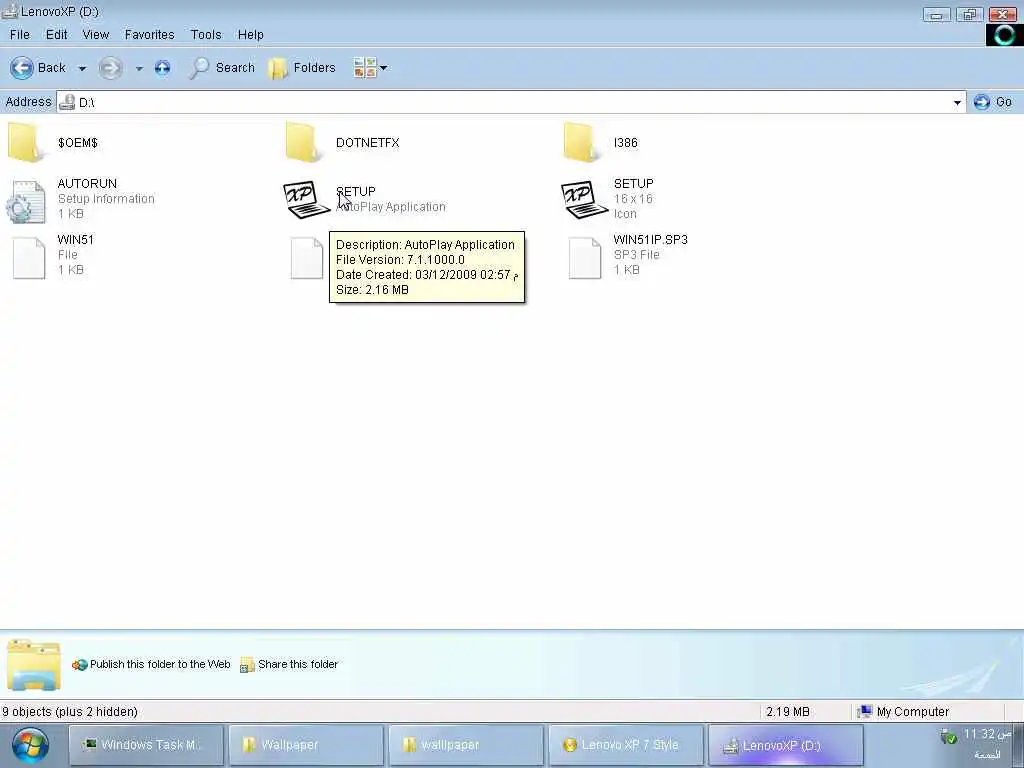Select the I386 folder icon

click(581, 142)
